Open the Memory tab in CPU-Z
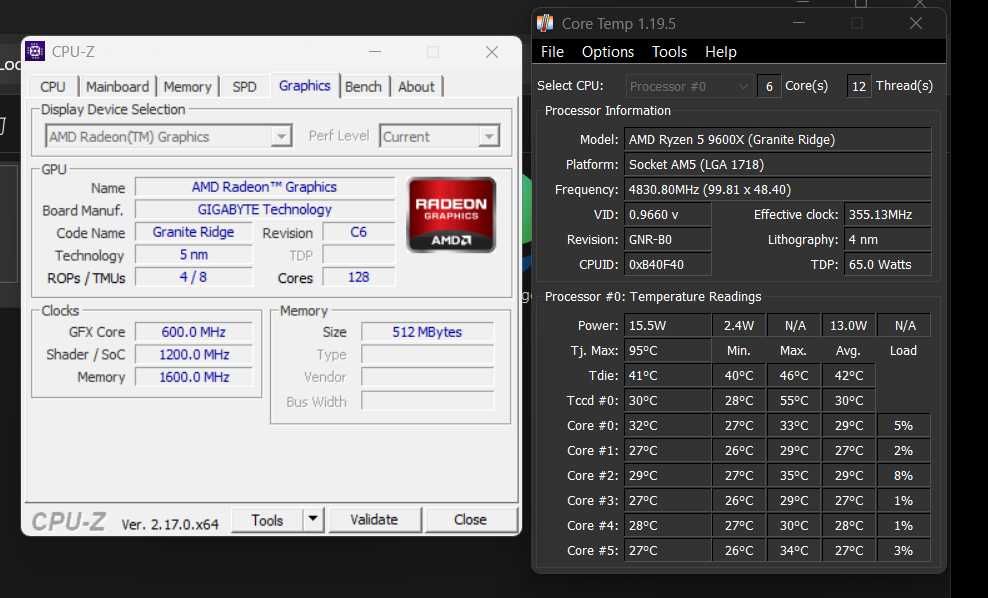Screen dimensions: 988x598 (187, 87)
